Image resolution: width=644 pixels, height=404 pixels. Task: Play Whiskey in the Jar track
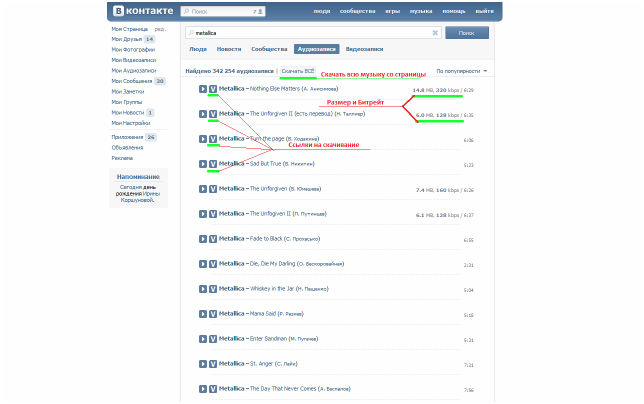coord(203,289)
